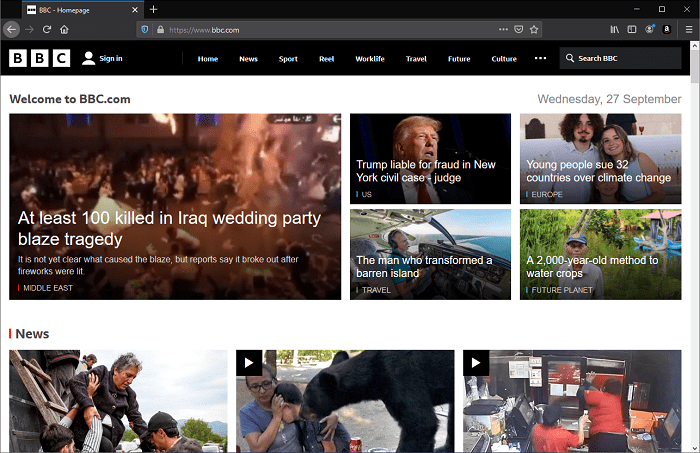Click the Firefox account avatar icon
Screen dimensions: 700x453
pos(649,30)
